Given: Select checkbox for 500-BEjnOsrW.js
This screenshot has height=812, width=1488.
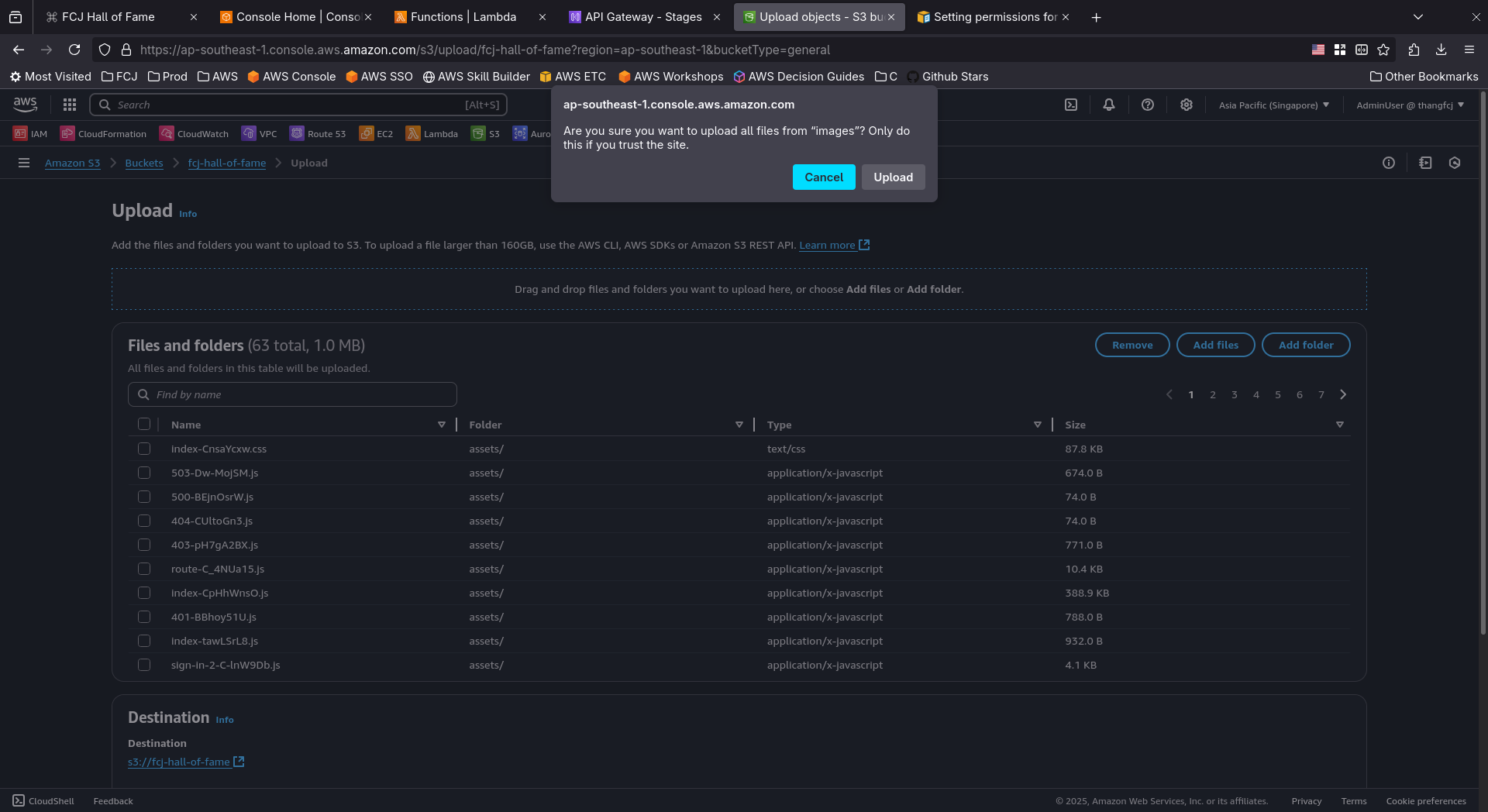Looking at the screenshot, I should point(144,497).
